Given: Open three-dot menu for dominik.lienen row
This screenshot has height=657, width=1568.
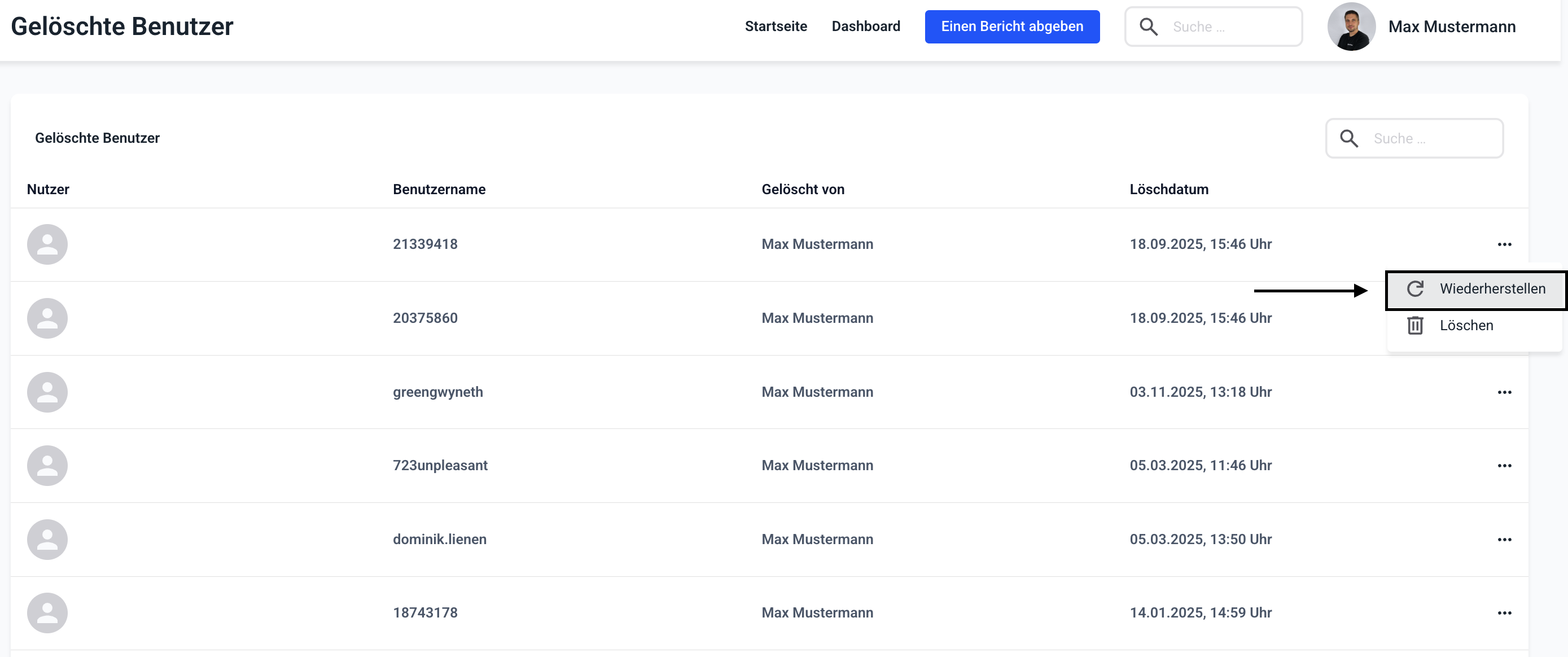Looking at the screenshot, I should click(x=1504, y=540).
